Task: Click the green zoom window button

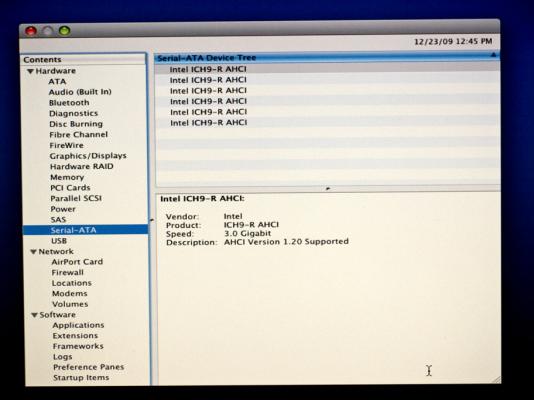Action: [64, 31]
